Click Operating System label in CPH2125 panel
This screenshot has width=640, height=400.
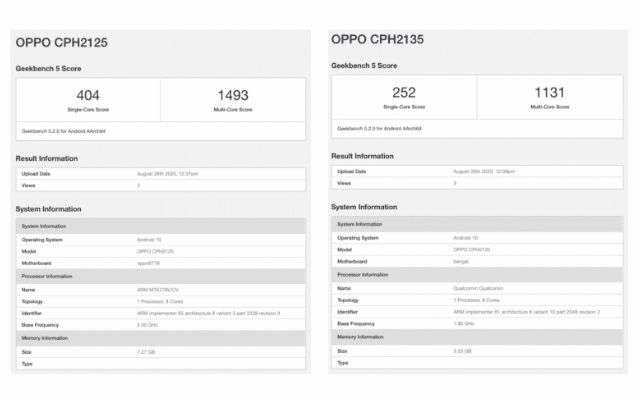[42, 240]
